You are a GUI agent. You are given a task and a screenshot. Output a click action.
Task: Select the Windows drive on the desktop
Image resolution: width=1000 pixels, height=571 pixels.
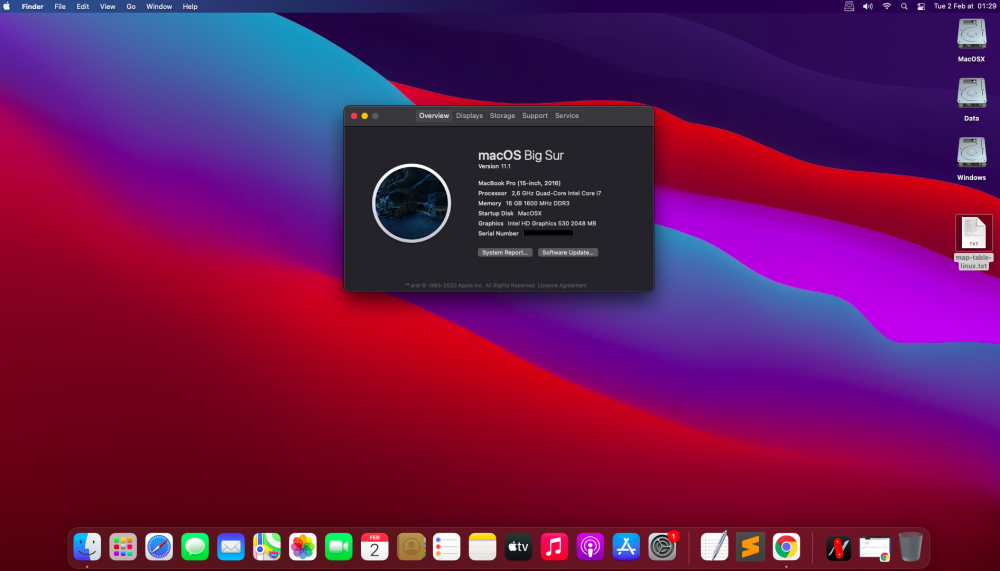[971, 159]
